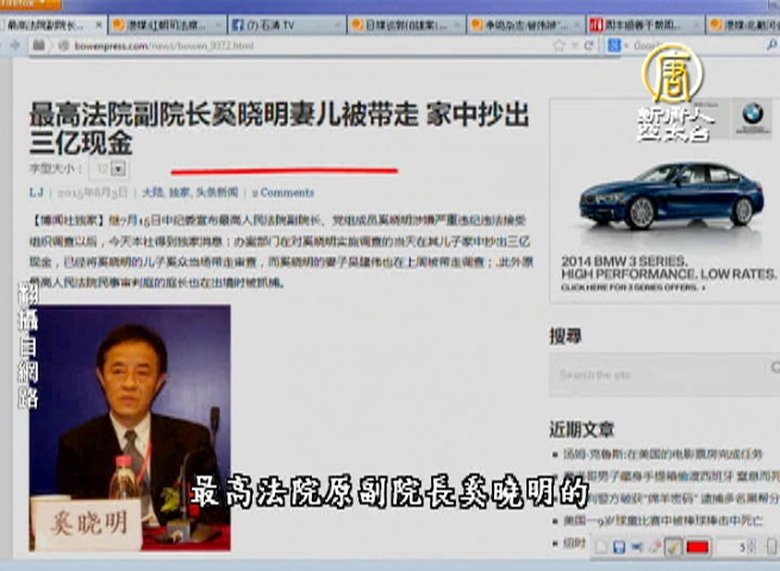Click the bowenpress.com address bar

click(300, 45)
